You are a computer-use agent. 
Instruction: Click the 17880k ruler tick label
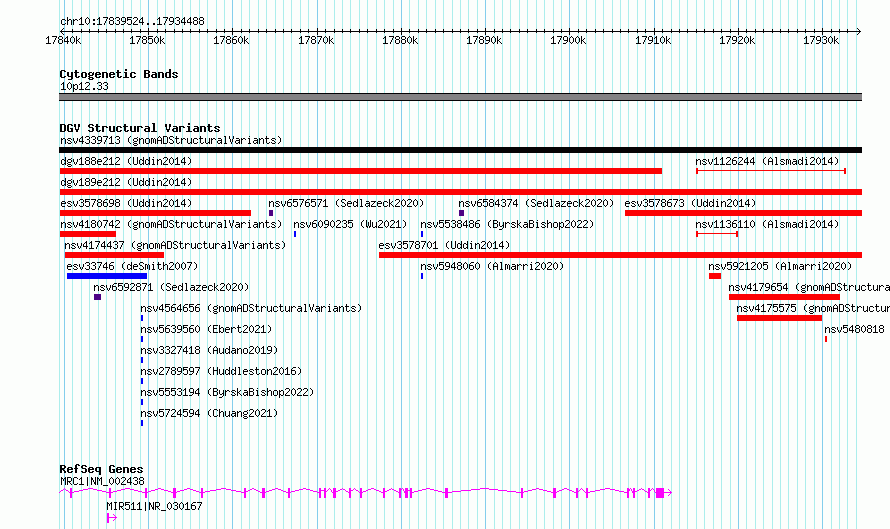[x=400, y=40]
